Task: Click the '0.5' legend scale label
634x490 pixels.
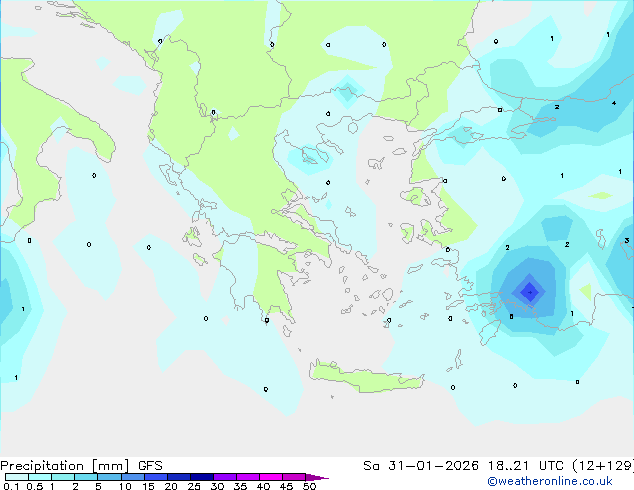Action: click(x=35, y=486)
